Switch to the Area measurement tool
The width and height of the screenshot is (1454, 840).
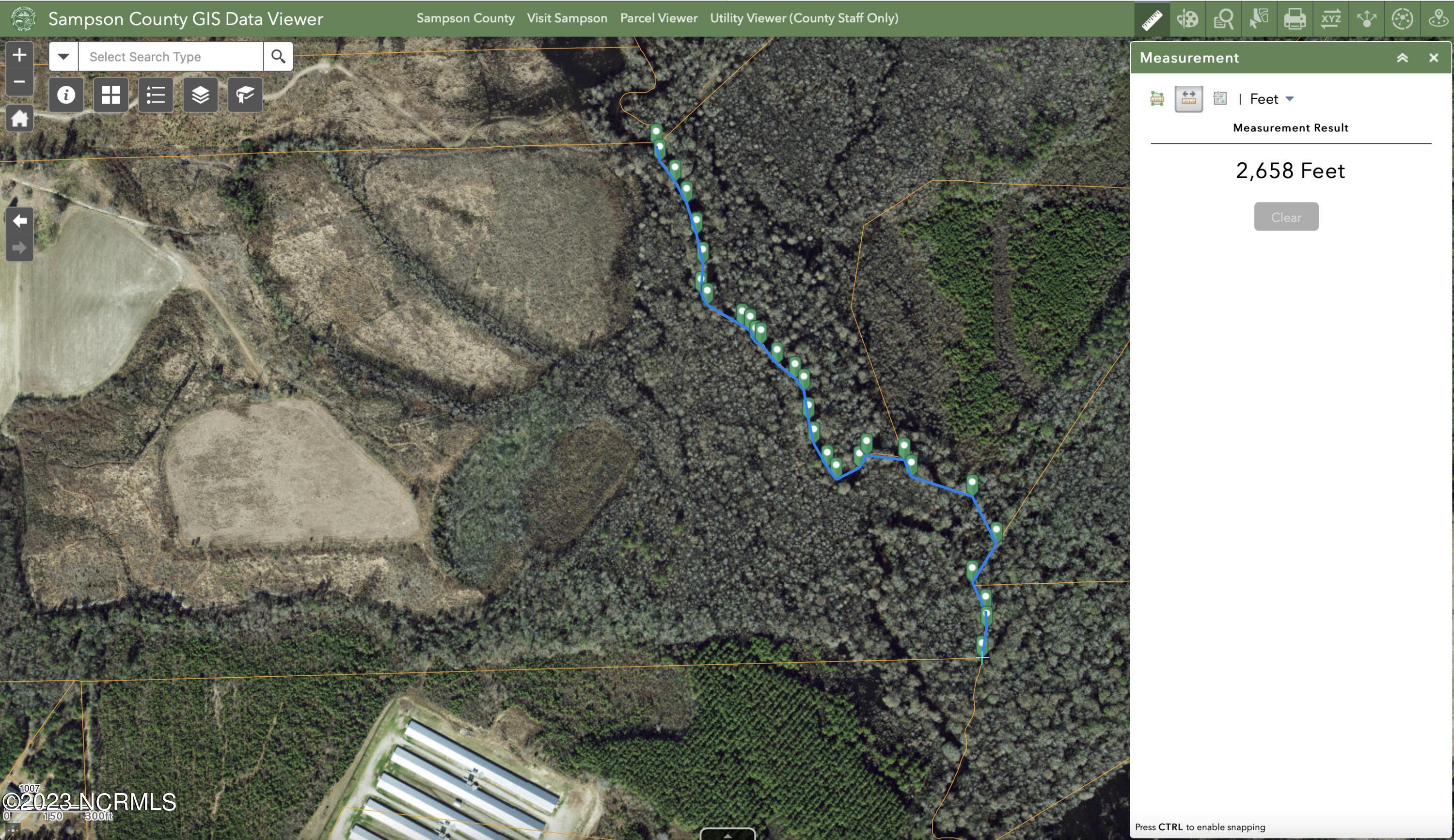pos(1157,99)
